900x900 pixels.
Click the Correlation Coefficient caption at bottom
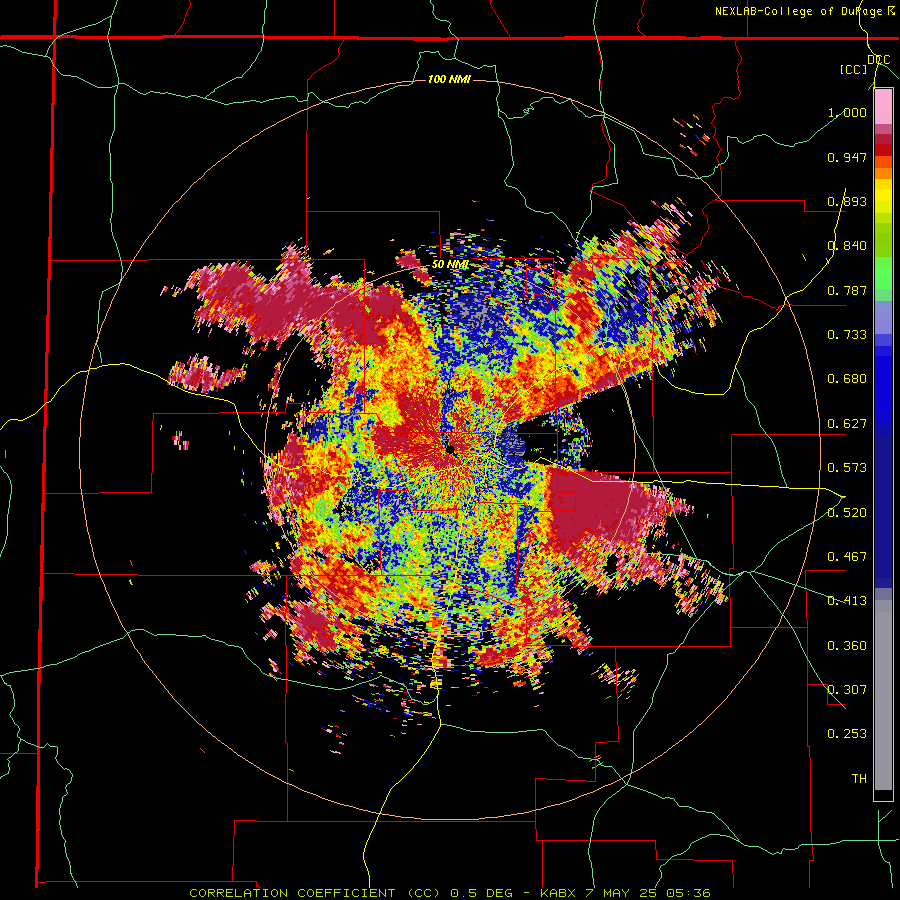pyautogui.click(x=450, y=893)
